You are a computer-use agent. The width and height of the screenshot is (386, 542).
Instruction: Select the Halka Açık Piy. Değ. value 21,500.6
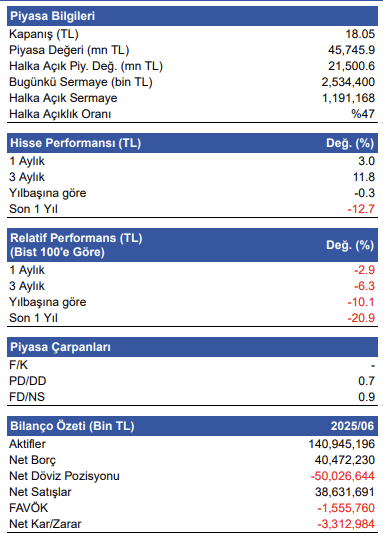351,66
